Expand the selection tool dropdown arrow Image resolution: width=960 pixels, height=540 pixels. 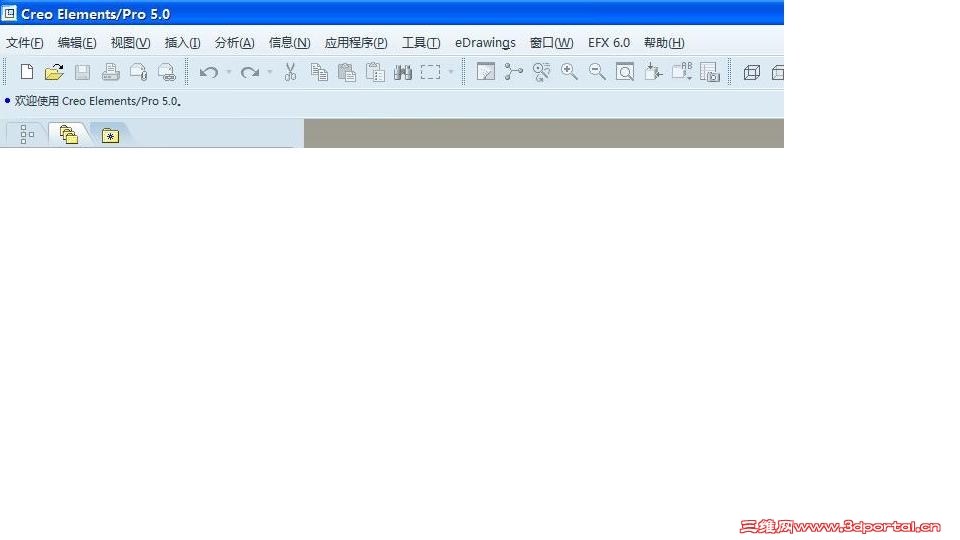pos(451,72)
